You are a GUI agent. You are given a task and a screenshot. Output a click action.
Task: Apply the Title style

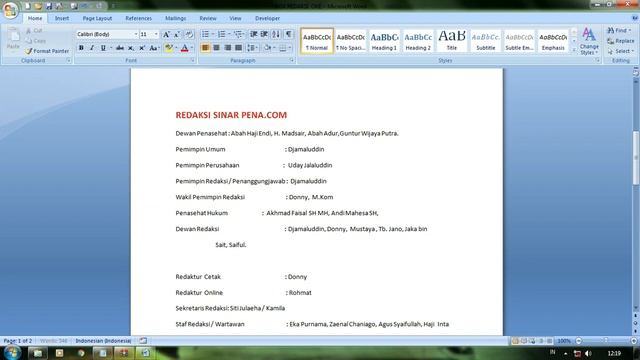(x=451, y=41)
